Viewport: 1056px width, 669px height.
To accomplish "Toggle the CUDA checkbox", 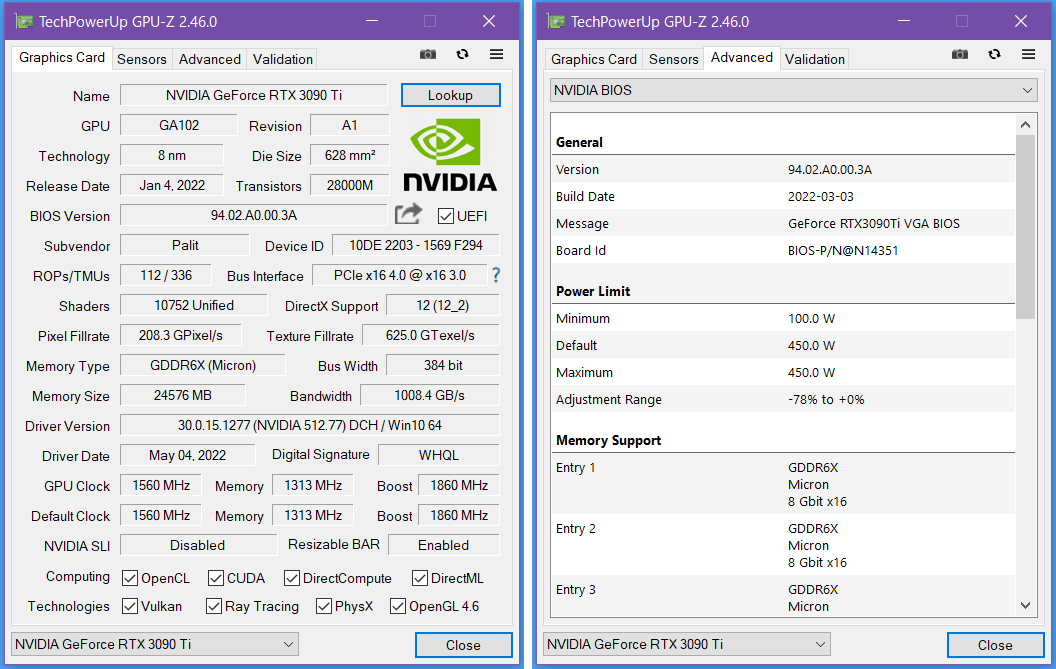I will [216, 578].
